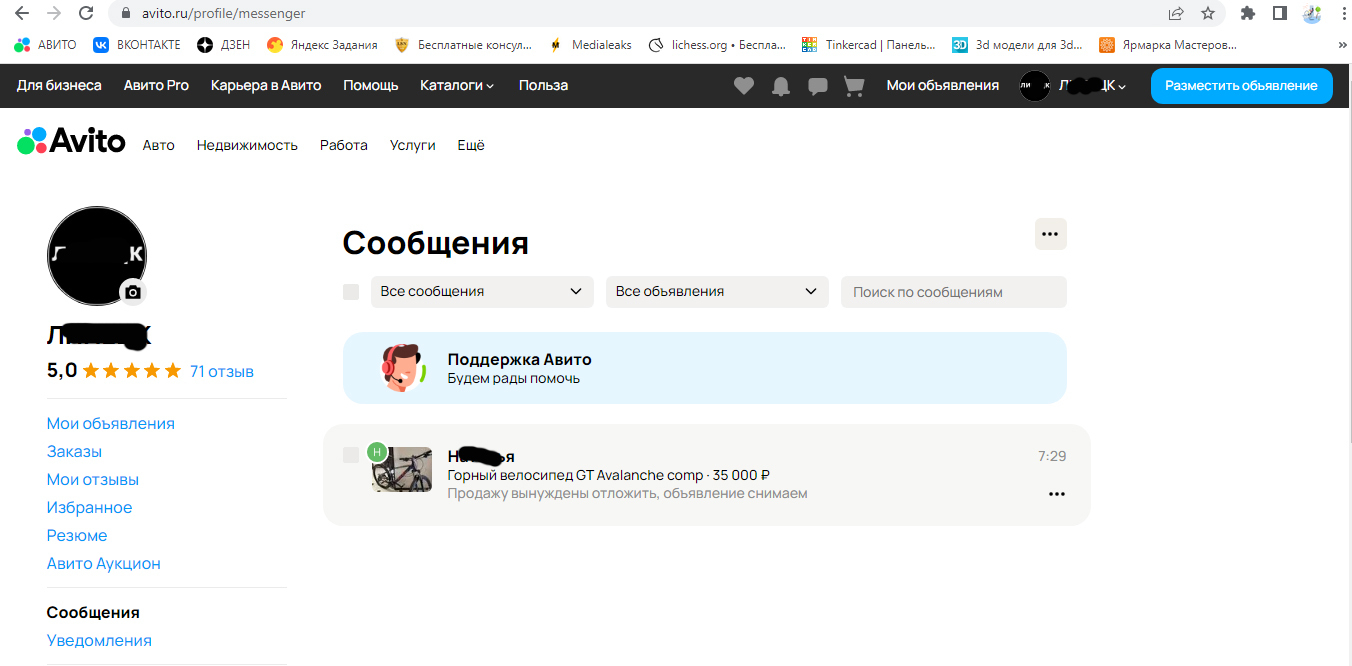1352x666 pixels.
Task: Go to Недвижимость category
Action: (247, 146)
